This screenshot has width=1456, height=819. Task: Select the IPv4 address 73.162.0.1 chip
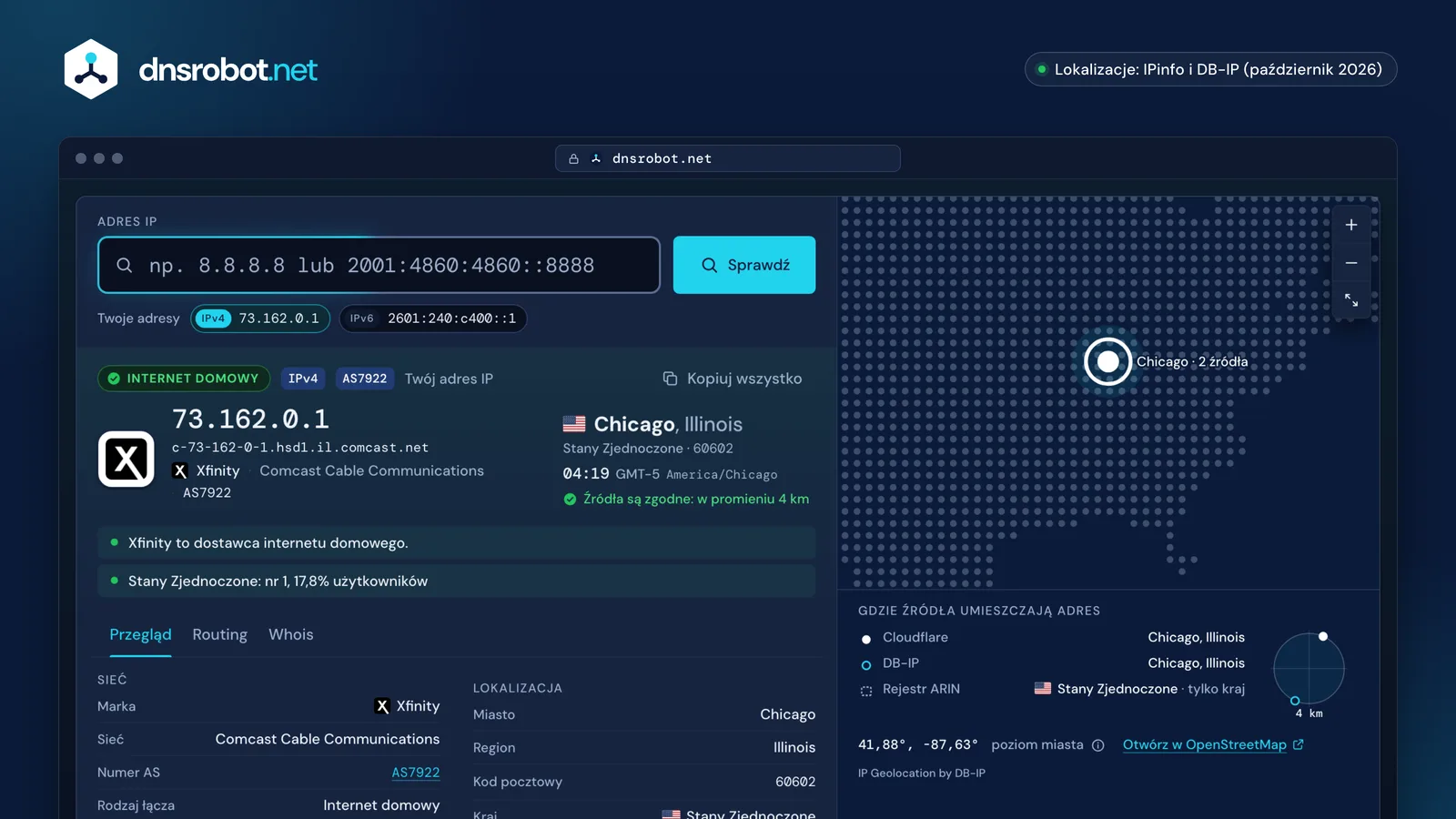pos(260,318)
